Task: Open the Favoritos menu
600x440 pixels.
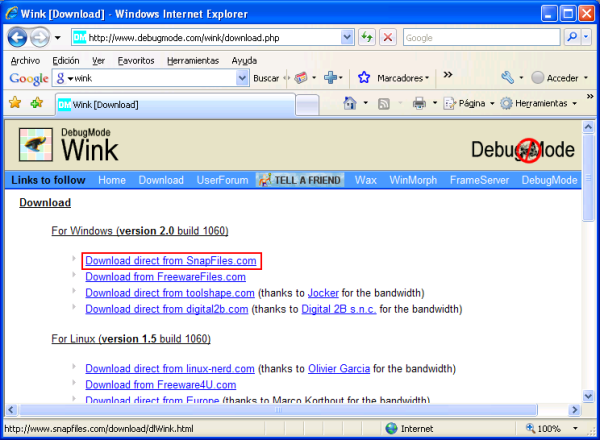Action: [136, 60]
